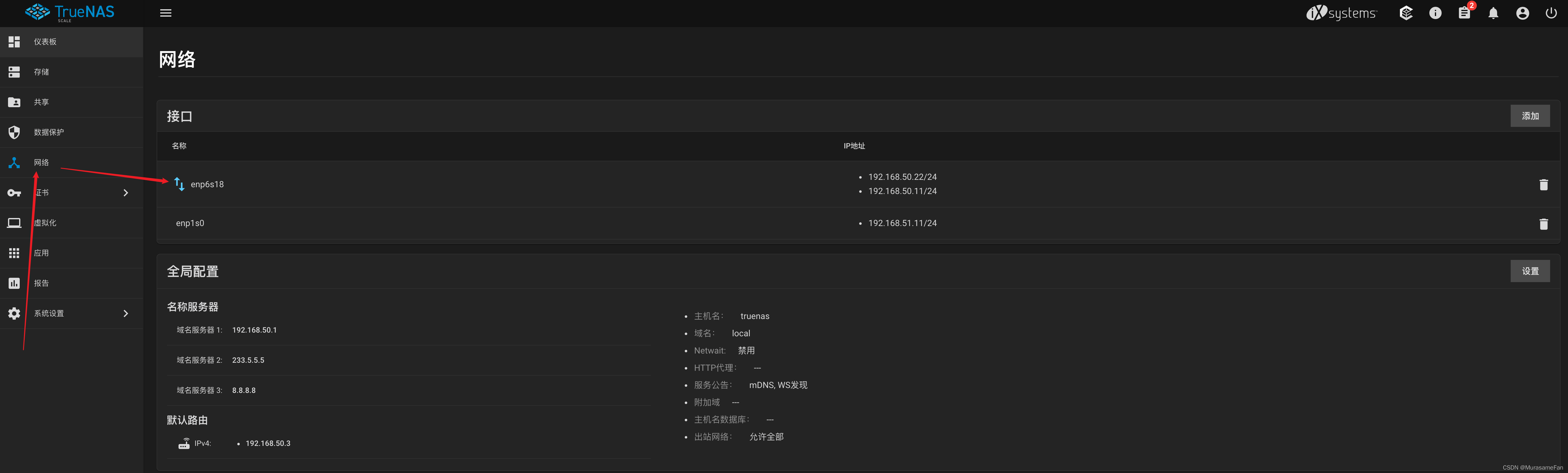This screenshot has height=473, width=1568.
Task: Open the TrueCommand status icon
Action: click(x=1406, y=13)
